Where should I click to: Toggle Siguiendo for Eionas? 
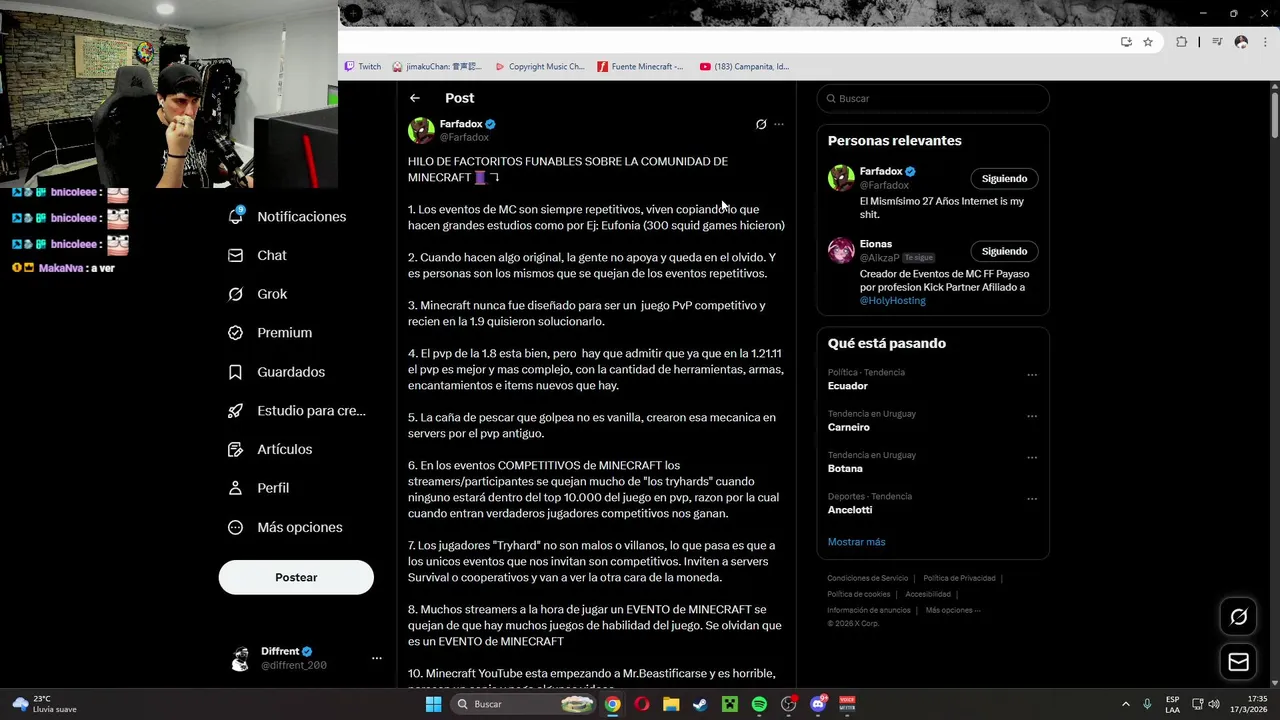pos(1004,251)
